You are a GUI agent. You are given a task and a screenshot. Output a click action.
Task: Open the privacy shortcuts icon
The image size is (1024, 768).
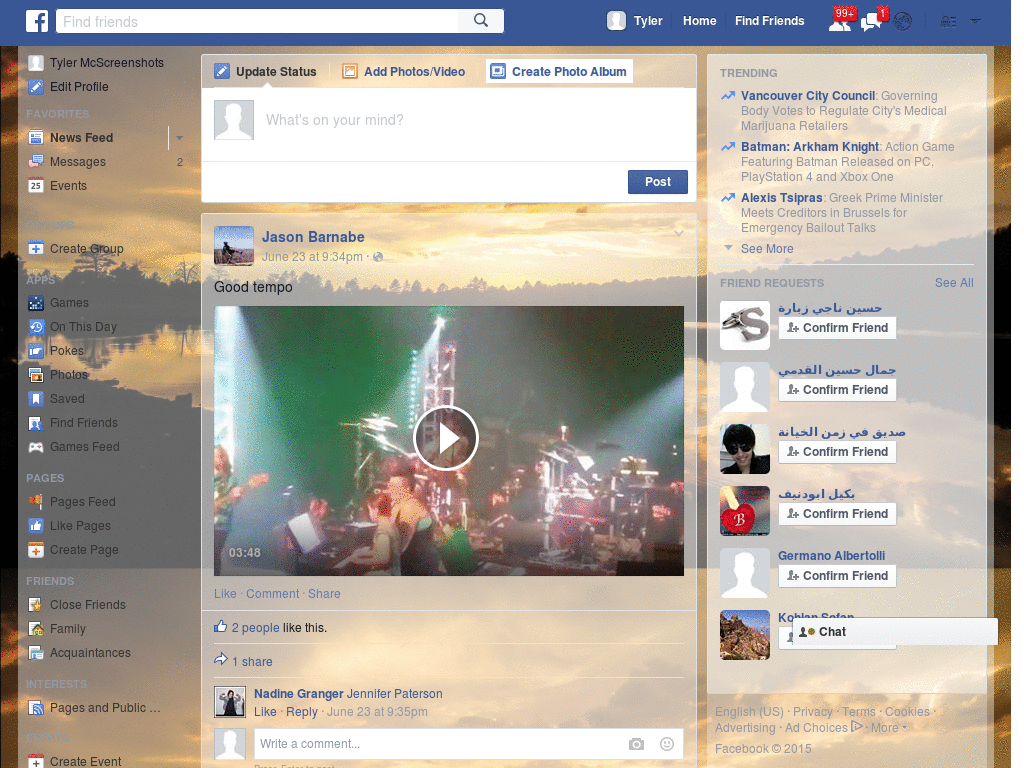(948, 21)
